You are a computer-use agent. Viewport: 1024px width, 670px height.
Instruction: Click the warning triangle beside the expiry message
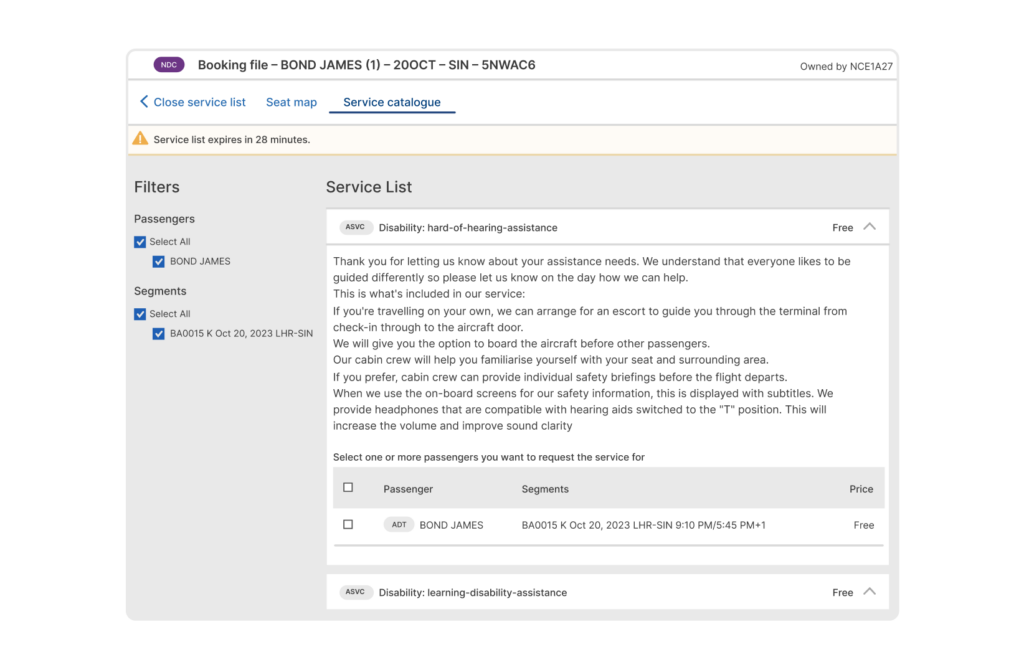(141, 139)
